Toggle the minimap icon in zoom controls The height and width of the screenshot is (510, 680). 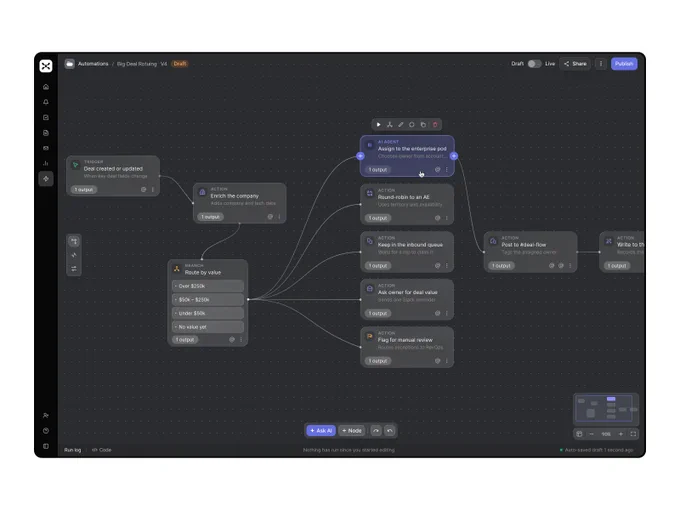point(579,434)
